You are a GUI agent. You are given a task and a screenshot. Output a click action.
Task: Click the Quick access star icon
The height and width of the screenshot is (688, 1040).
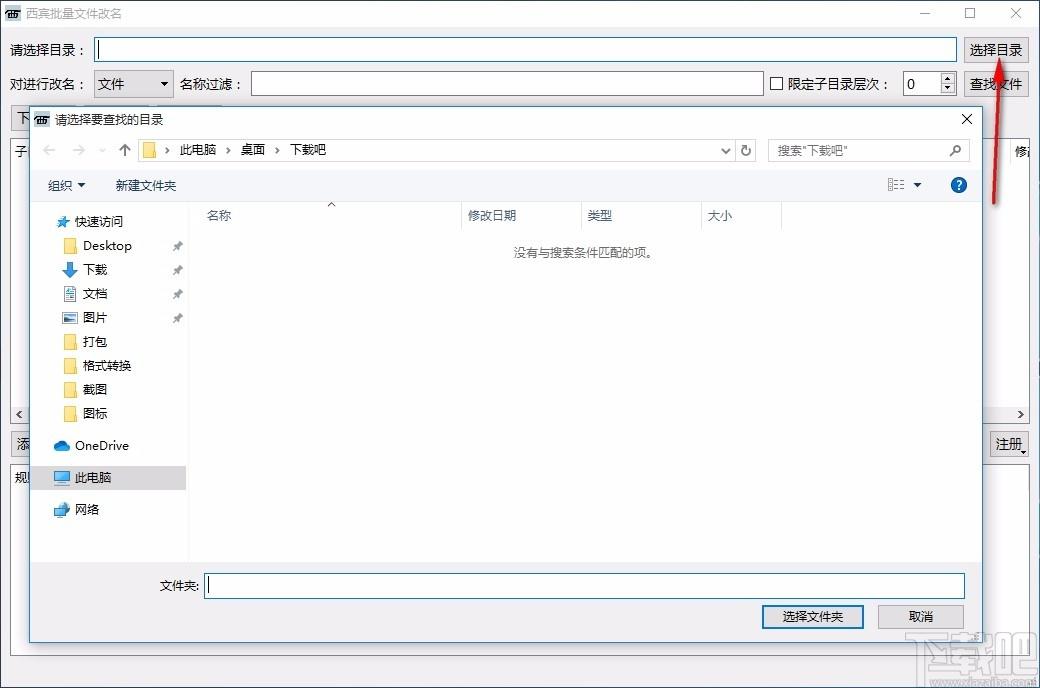(63, 222)
